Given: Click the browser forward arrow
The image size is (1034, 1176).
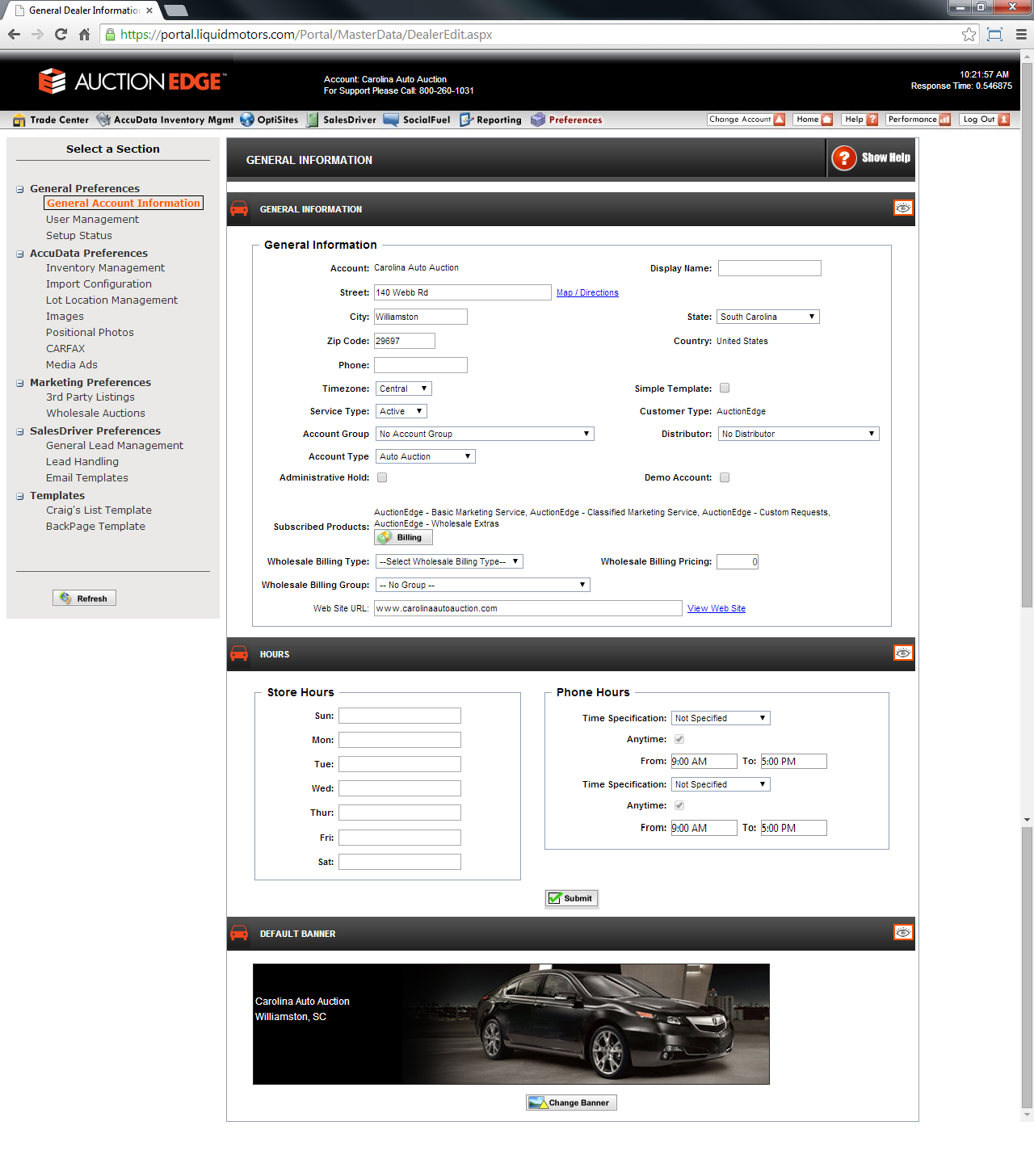Looking at the screenshot, I should [x=37, y=34].
